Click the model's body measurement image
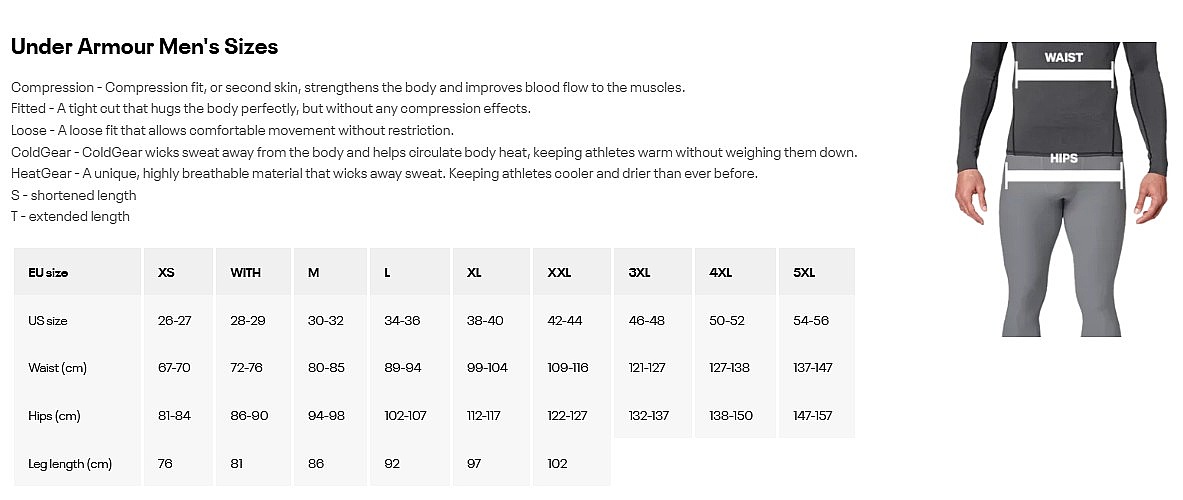This screenshot has width=1183, height=500. (1062, 190)
